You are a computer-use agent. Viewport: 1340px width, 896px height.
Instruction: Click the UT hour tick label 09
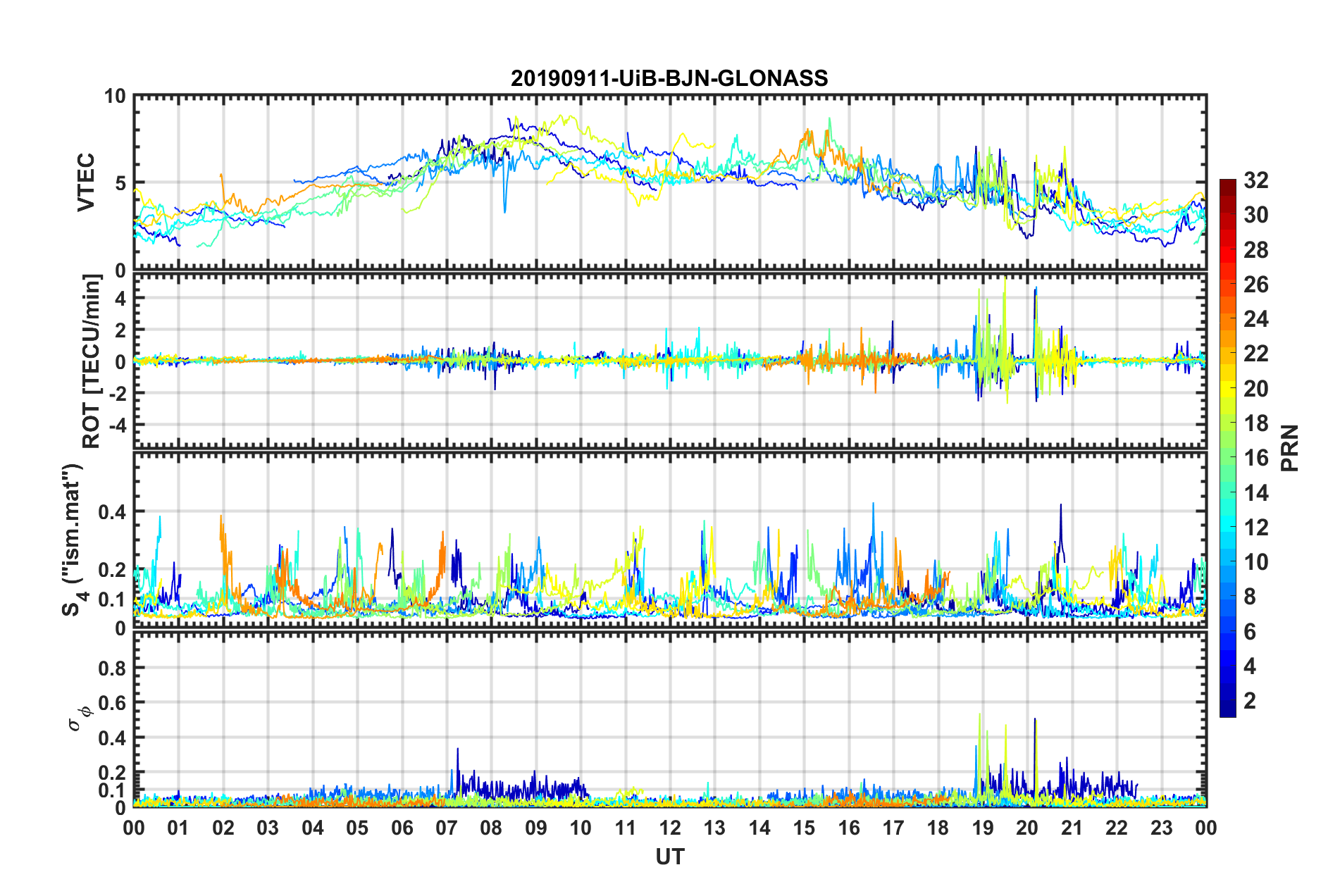click(x=536, y=828)
